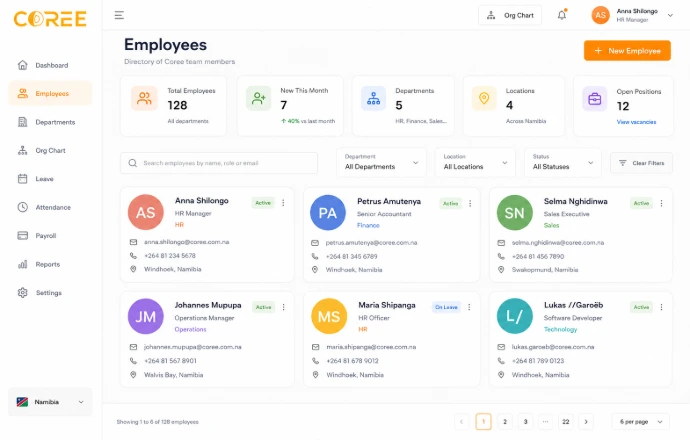Click the Total Employees people icon
690x440 pixels.
pos(144,98)
